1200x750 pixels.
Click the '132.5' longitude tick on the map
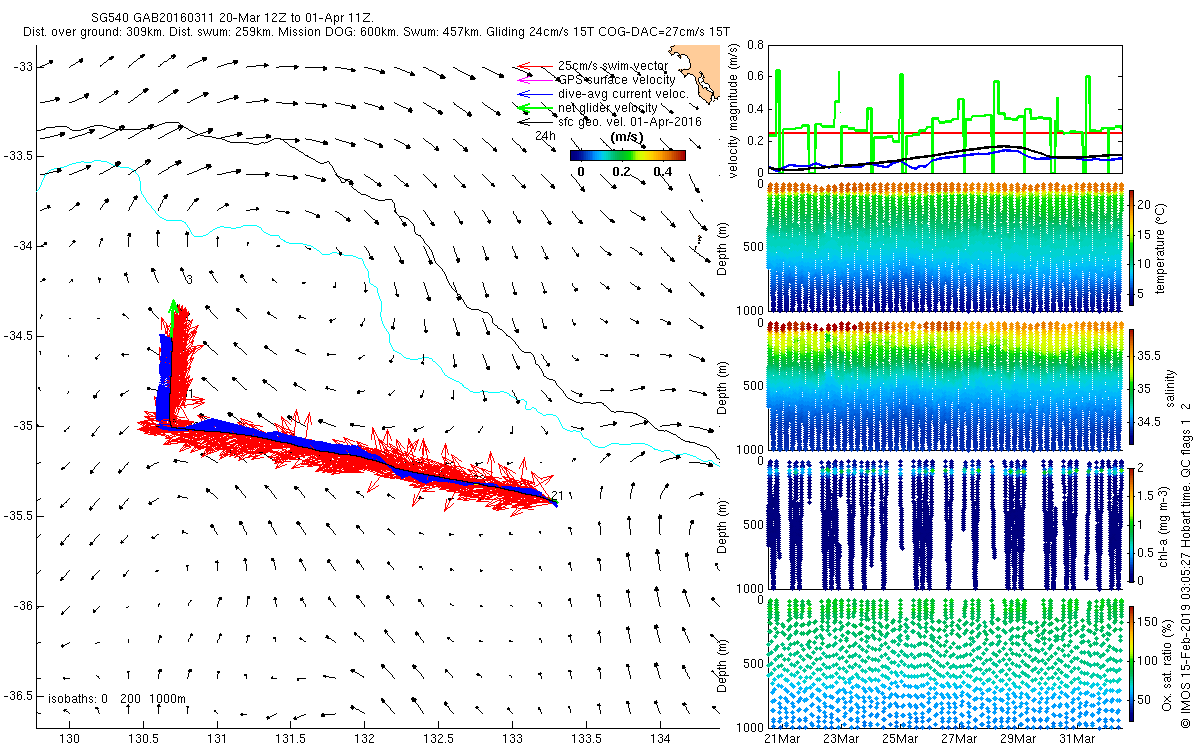coord(437,739)
